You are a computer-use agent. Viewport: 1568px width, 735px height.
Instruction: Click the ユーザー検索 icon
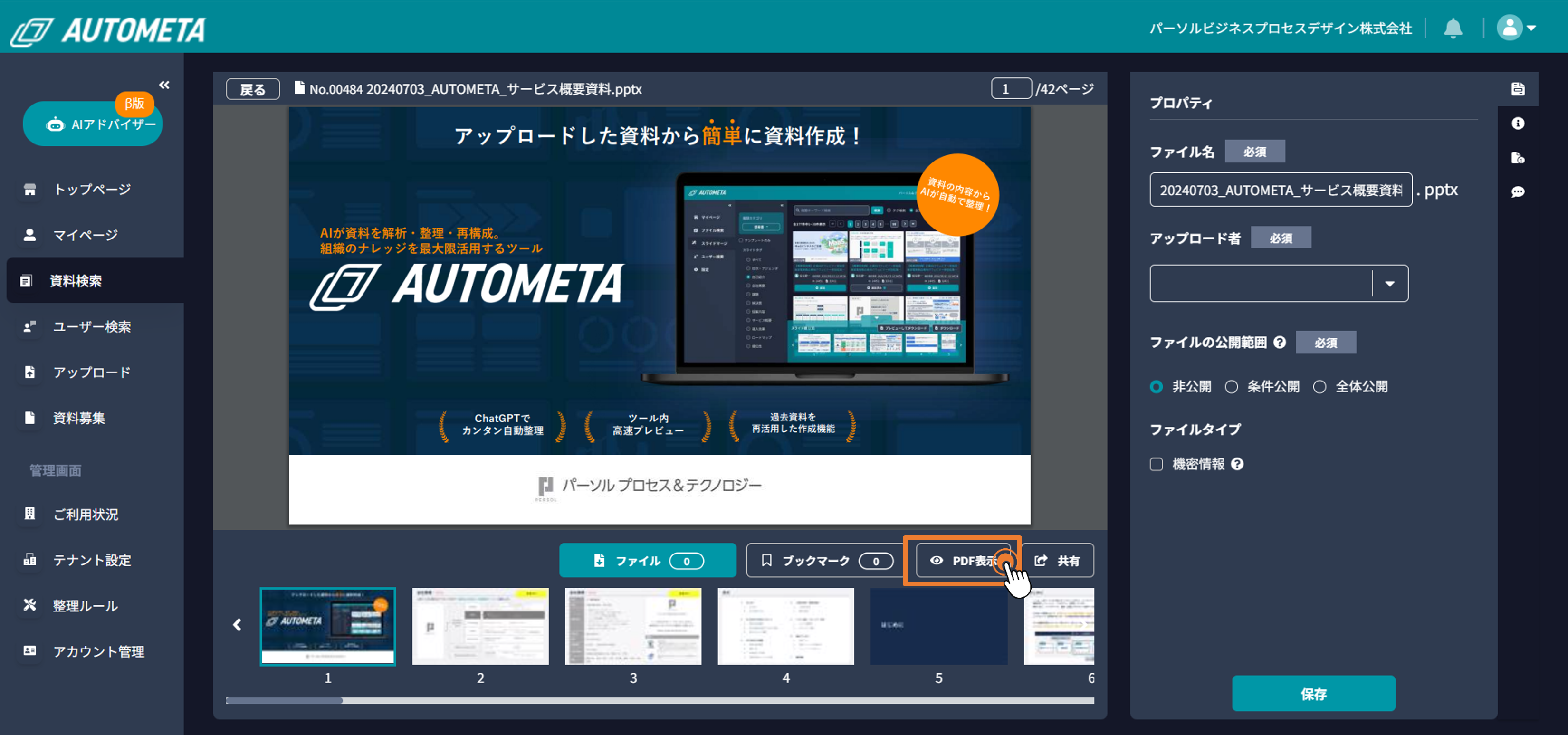[x=30, y=327]
